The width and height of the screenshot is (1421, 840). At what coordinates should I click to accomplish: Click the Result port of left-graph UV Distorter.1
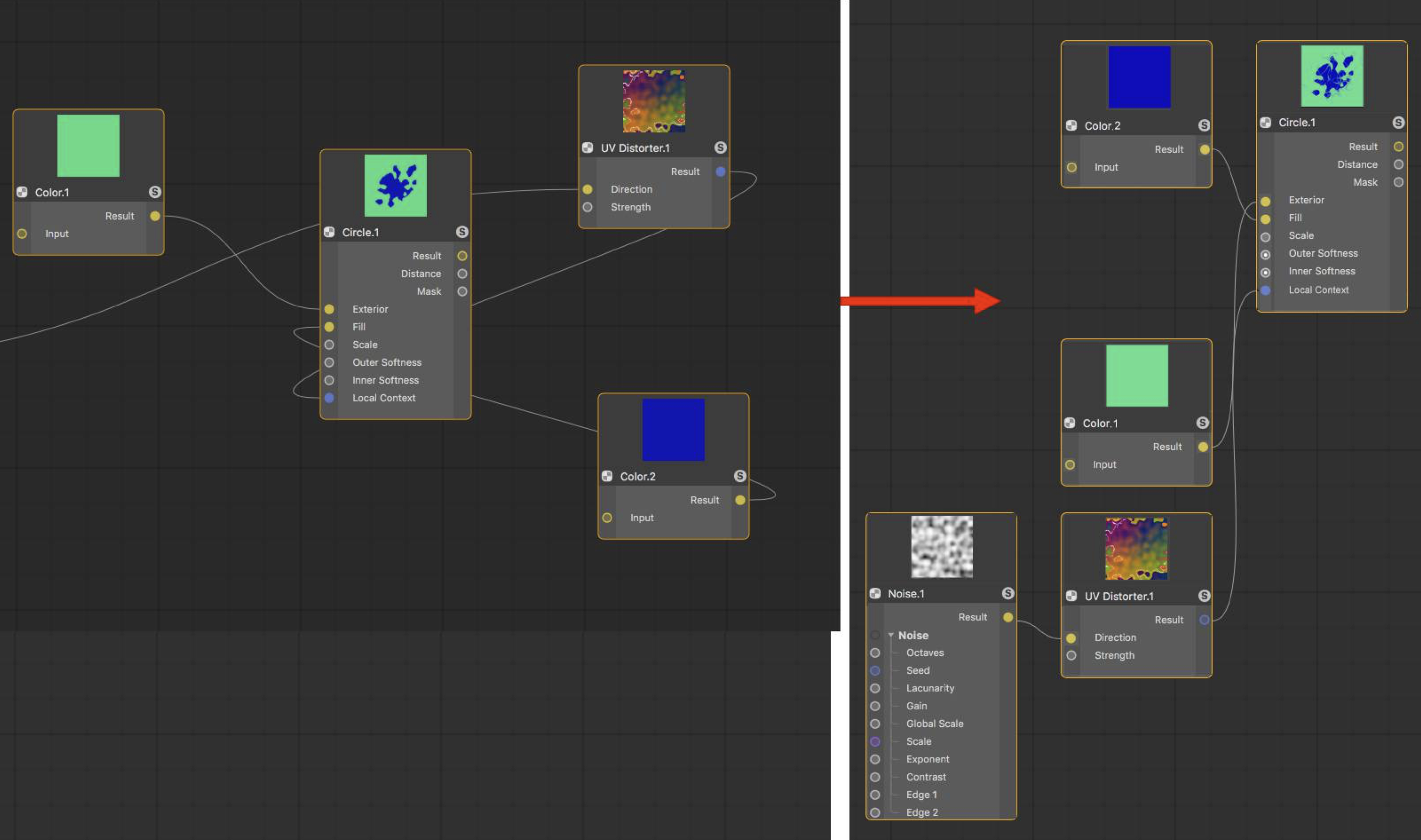point(720,172)
